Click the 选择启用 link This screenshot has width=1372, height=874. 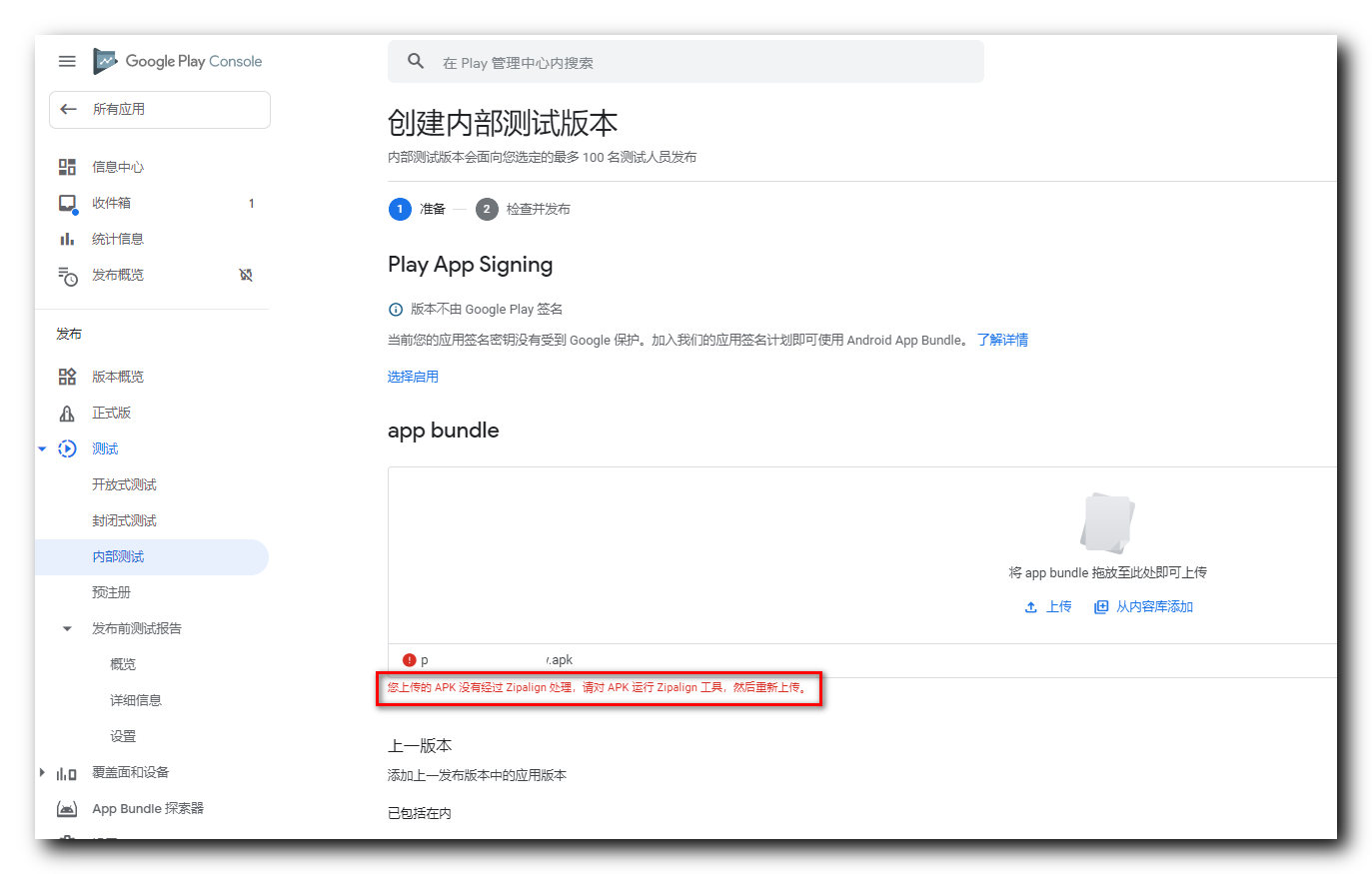coord(413,377)
